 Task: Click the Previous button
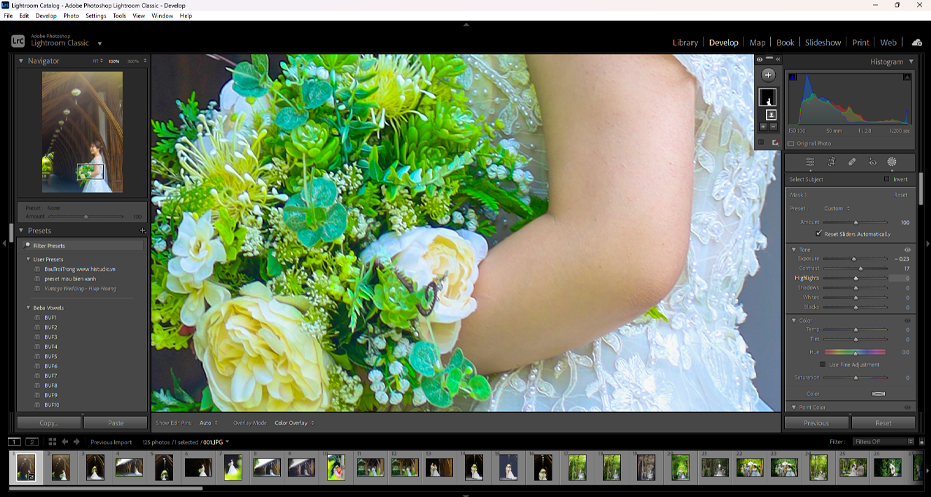(x=815, y=423)
